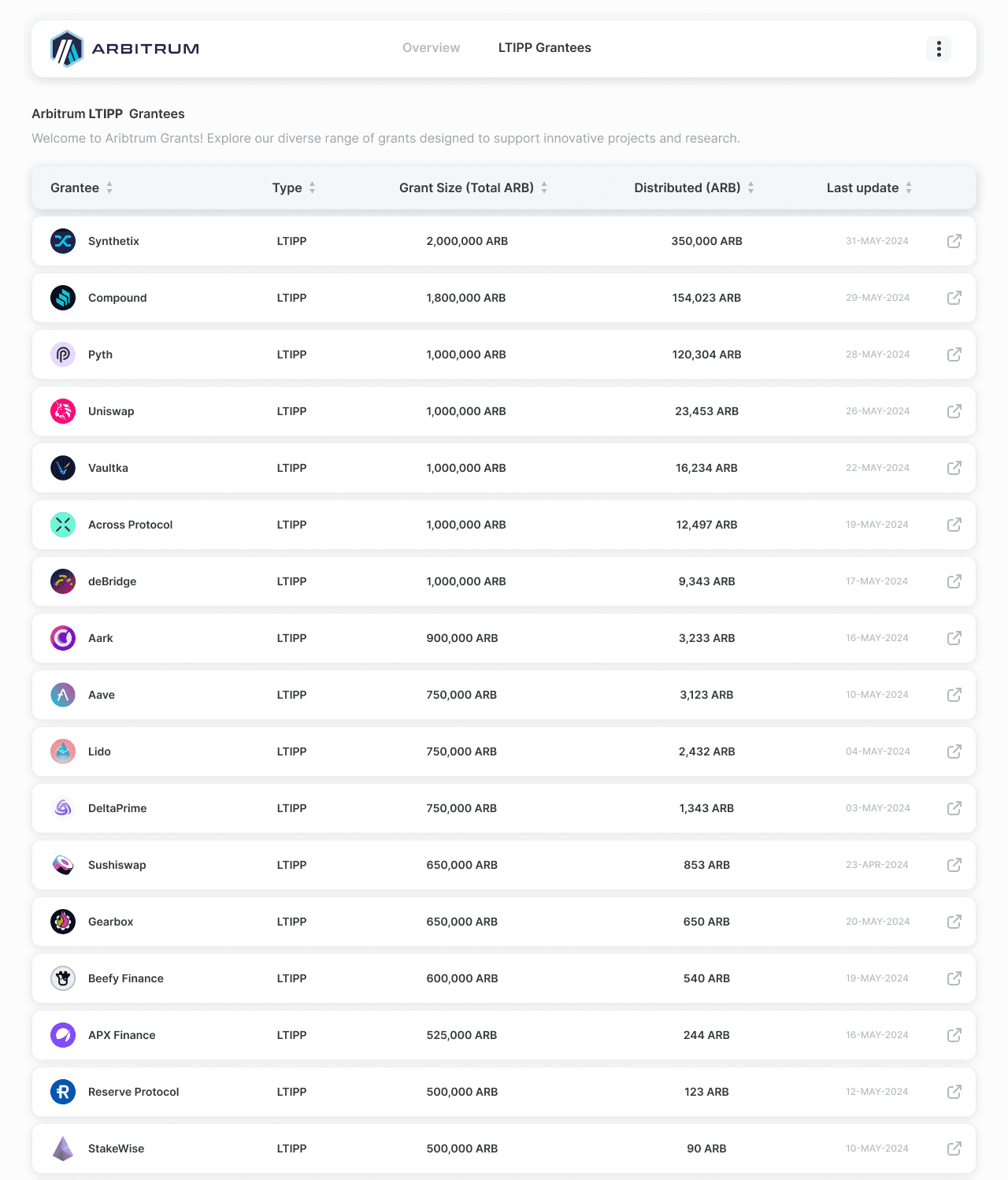Screen dimensions: 1008x1180
Task: Open external link for StakeWise row
Action: pyautogui.click(x=954, y=1148)
